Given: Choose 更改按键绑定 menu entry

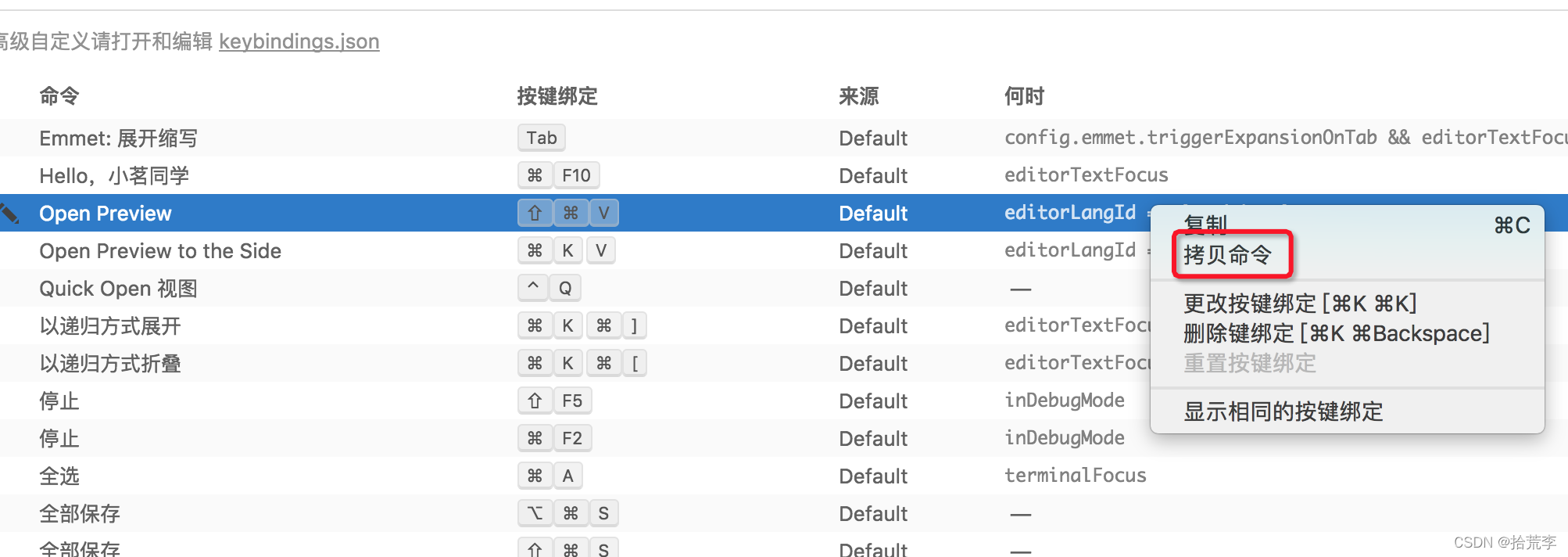Looking at the screenshot, I should tap(1300, 304).
